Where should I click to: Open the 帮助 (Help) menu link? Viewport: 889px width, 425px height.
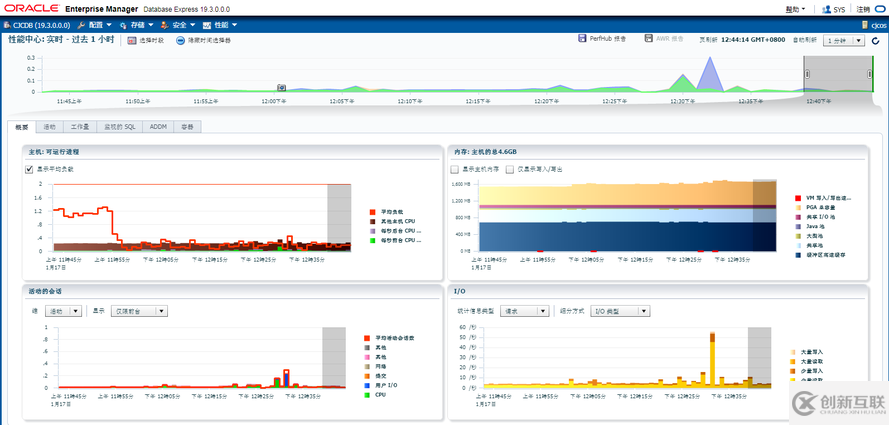click(x=795, y=9)
